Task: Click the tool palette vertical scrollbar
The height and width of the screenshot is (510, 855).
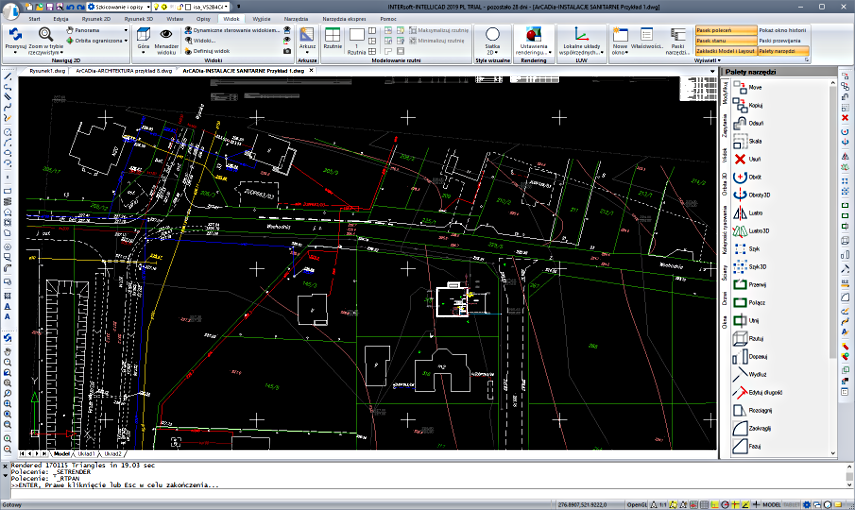Action: click(833, 268)
